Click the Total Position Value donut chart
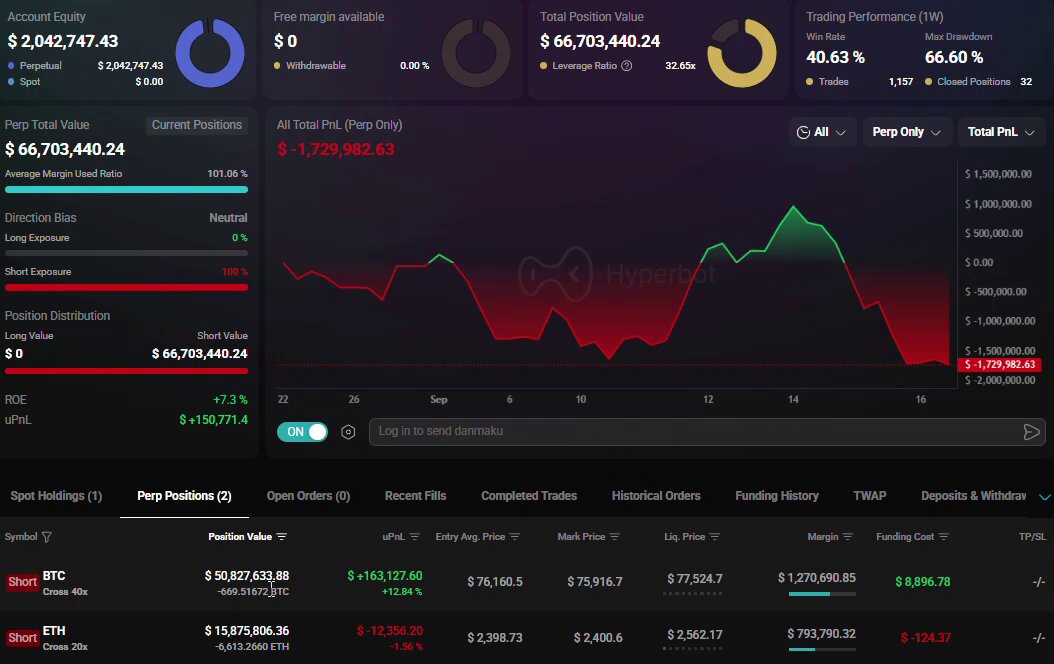Image resolution: width=1054 pixels, height=664 pixels. pyautogui.click(x=742, y=53)
